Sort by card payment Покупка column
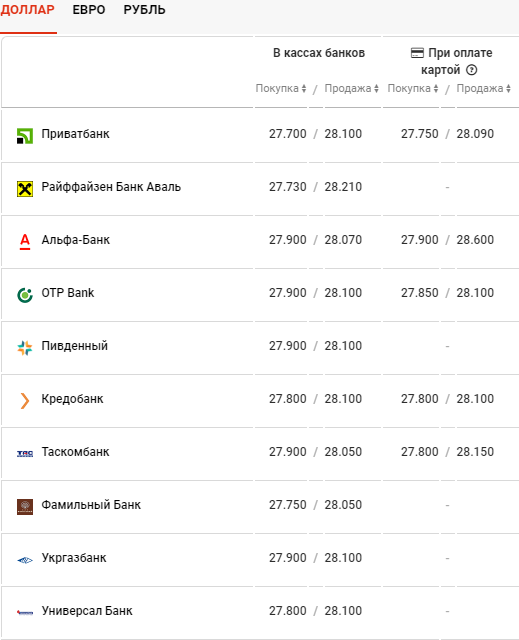 413,88
